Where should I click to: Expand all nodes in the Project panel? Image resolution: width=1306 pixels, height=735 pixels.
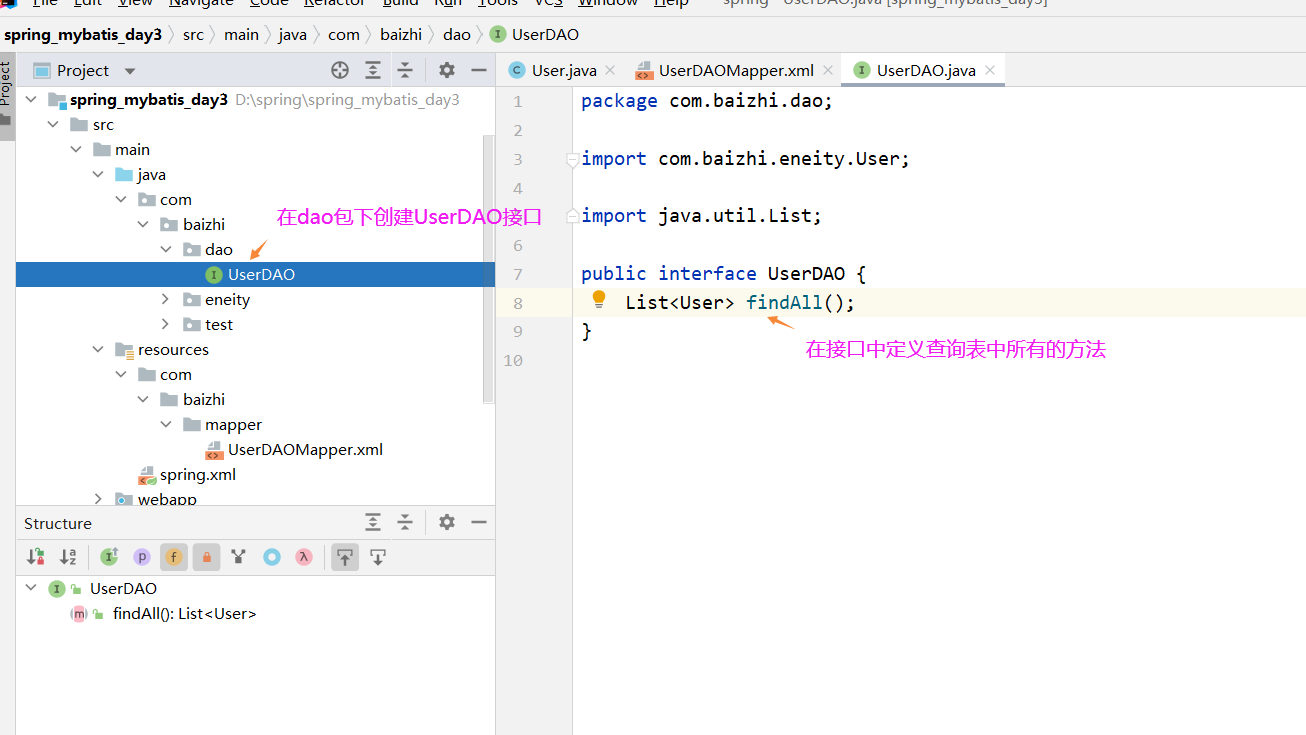click(x=373, y=70)
